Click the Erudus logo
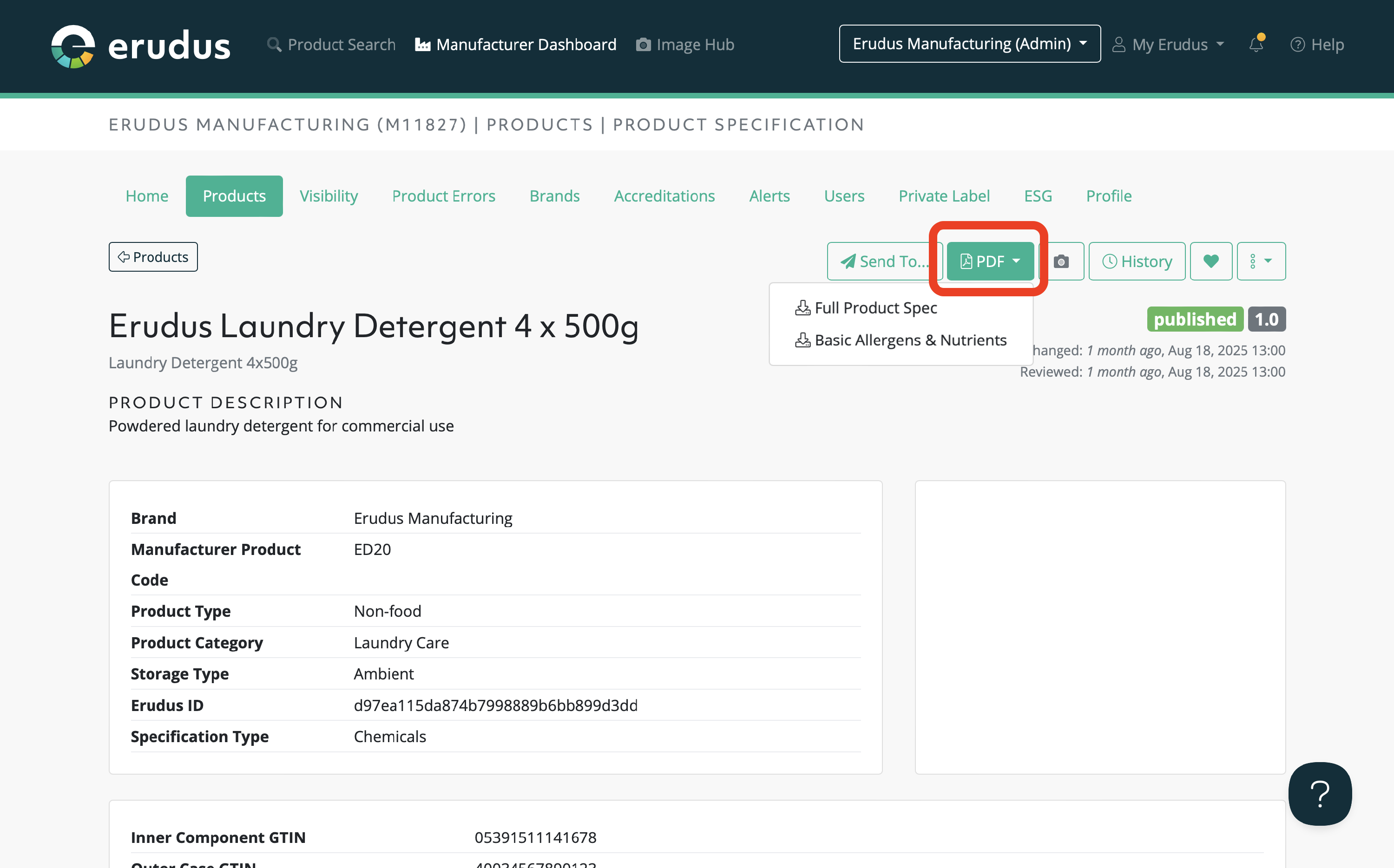The image size is (1394, 868). (x=140, y=46)
